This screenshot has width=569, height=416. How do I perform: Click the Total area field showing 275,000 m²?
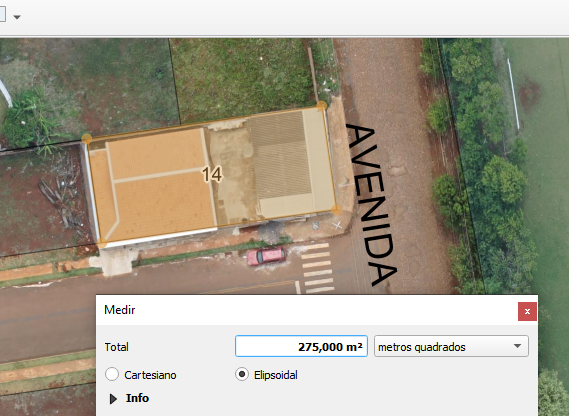301,346
